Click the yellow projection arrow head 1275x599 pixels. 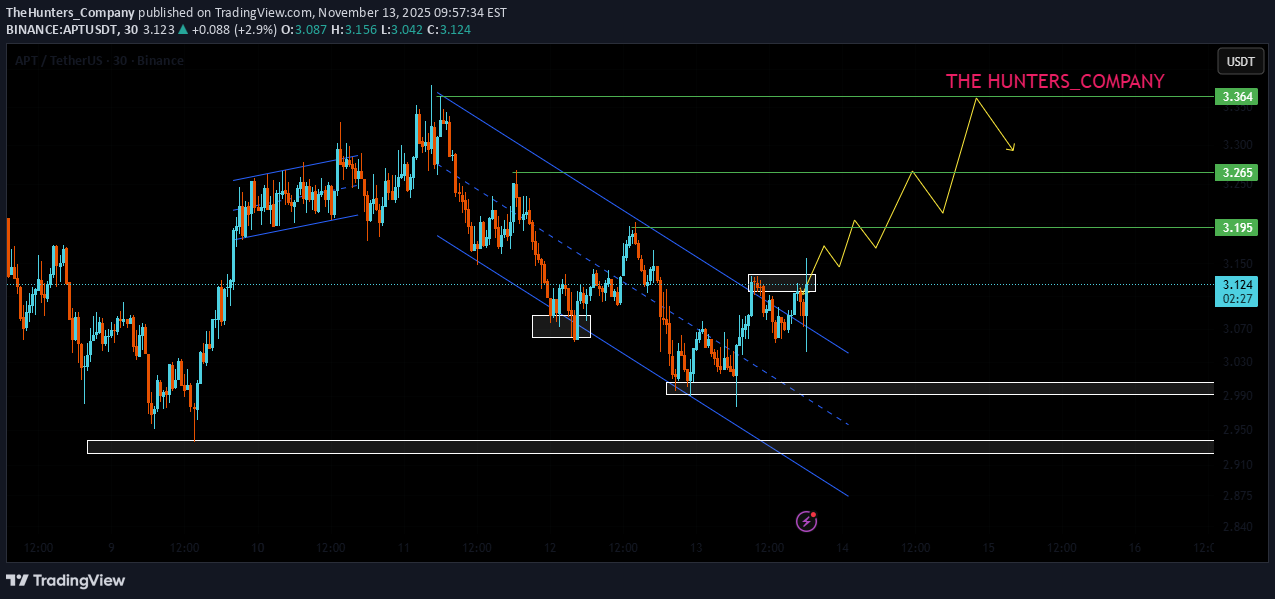tap(1012, 149)
